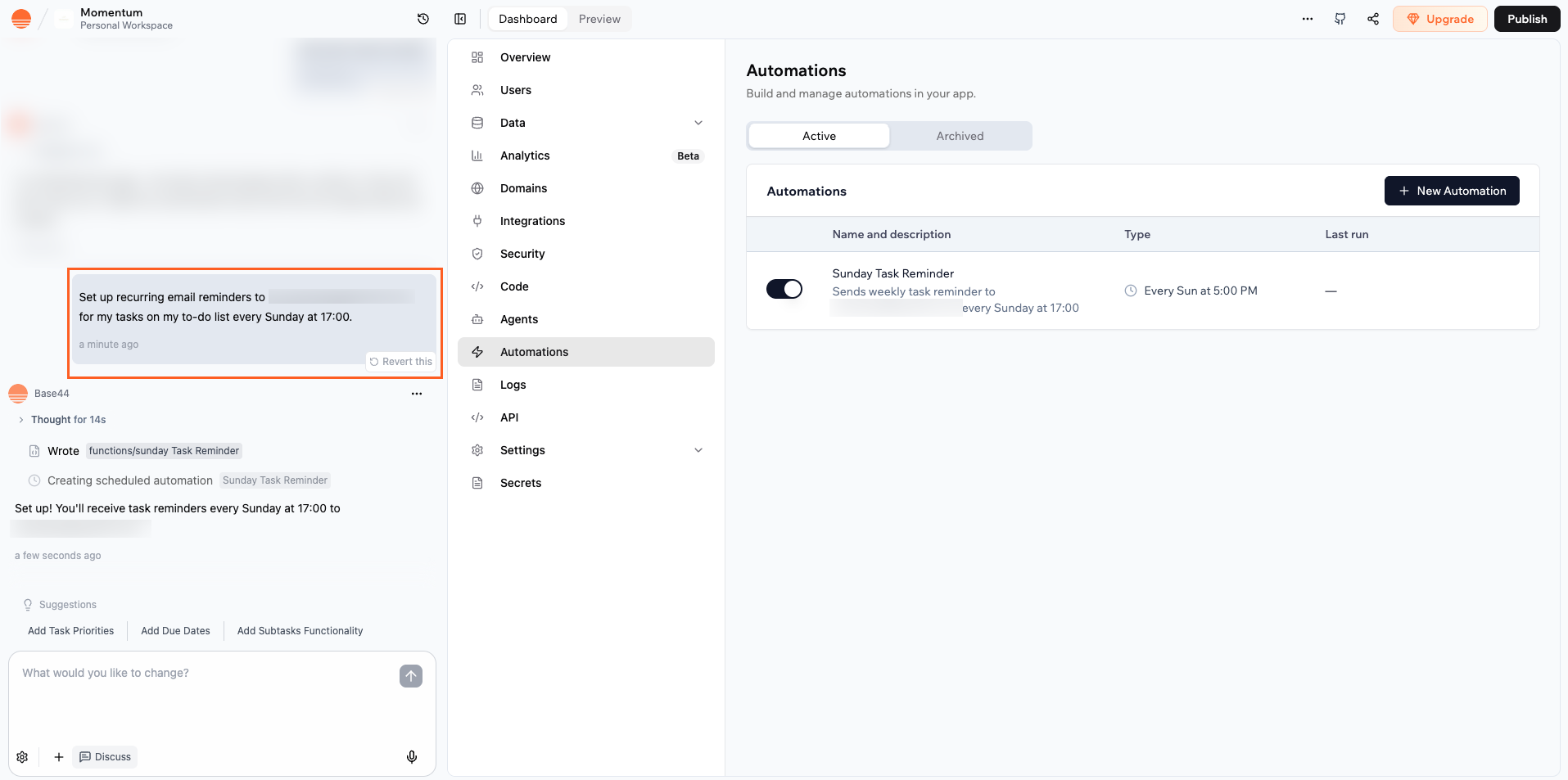View the Logs section
This screenshot has width=1568, height=780.
click(x=512, y=385)
